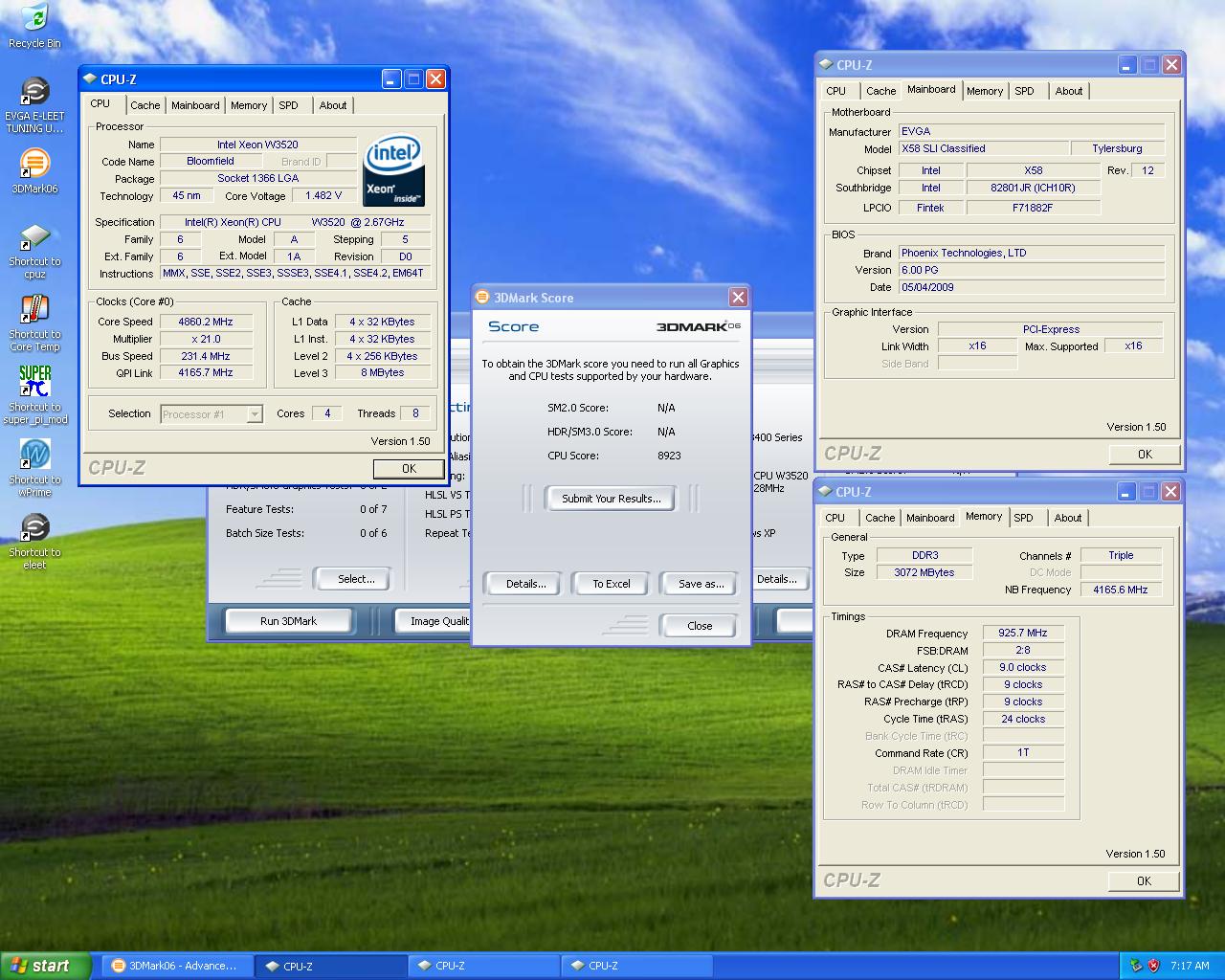
Task: Open About tab in Memory CPU-Z window
Action: tap(1068, 518)
